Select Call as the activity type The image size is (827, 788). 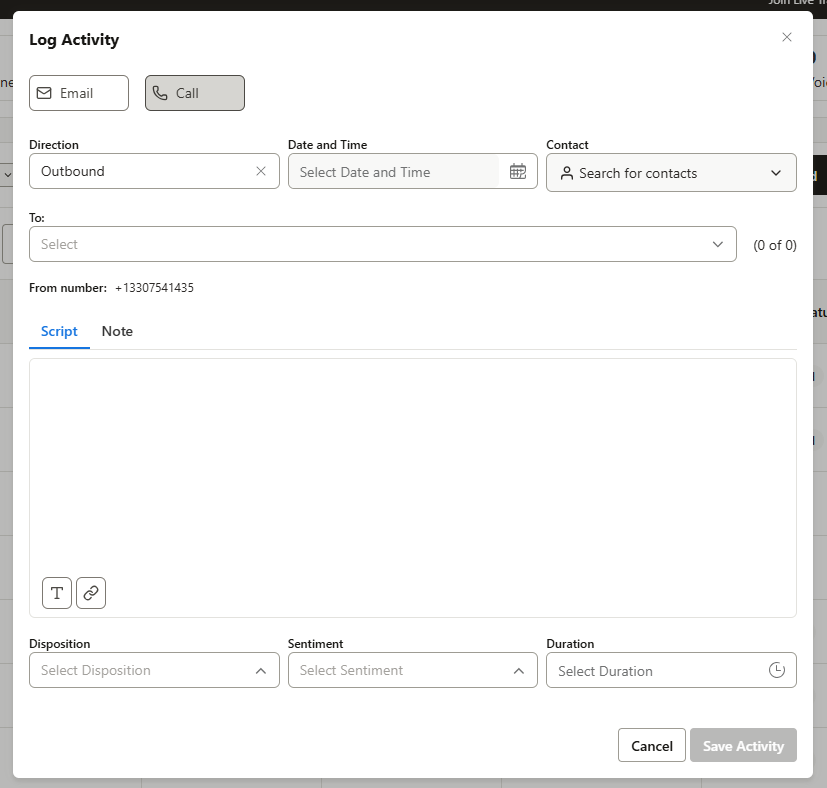coord(194,92)
